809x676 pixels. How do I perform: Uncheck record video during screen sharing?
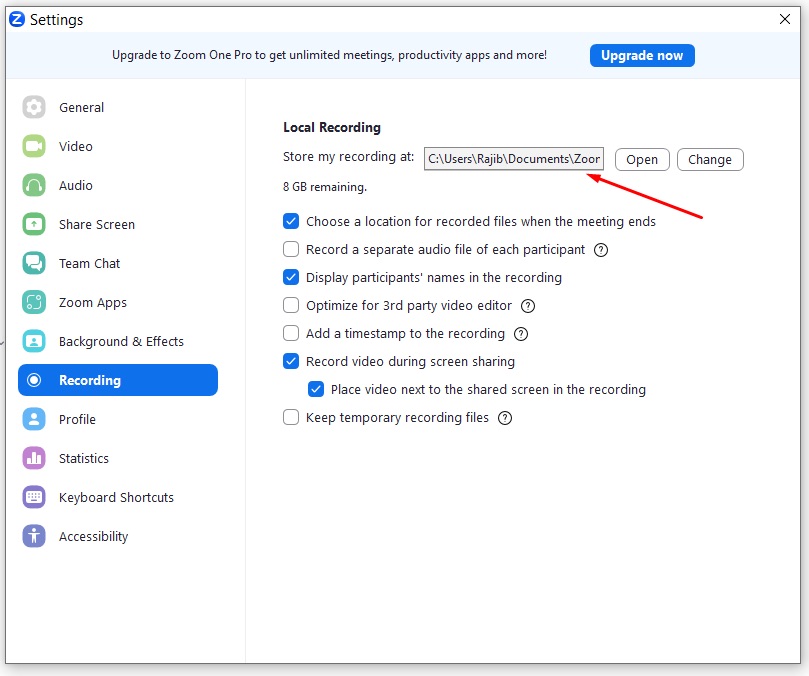coord(291,362)
